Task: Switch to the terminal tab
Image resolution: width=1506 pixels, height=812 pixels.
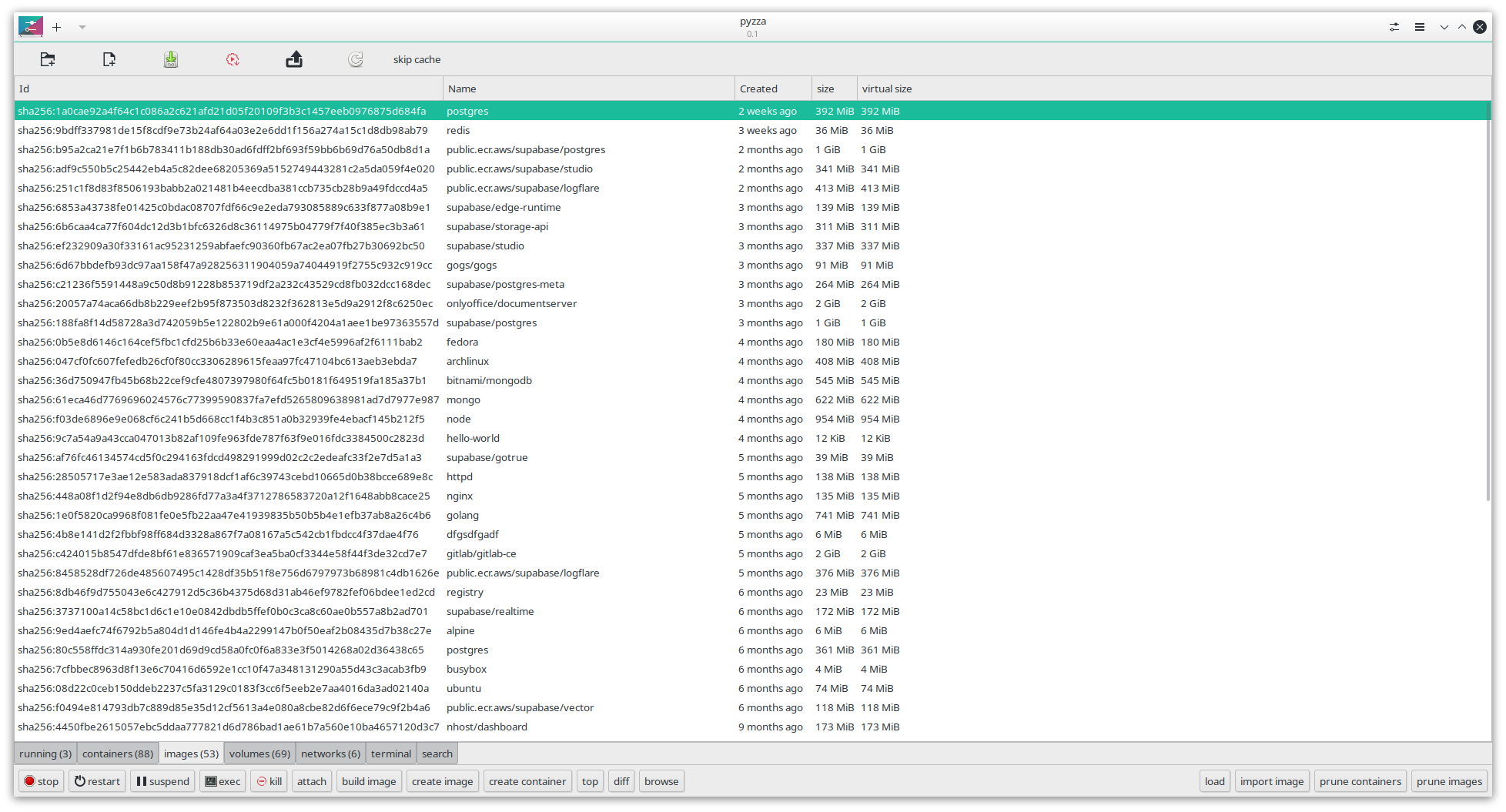Action: pyautogui.click(x=391, y=754)
